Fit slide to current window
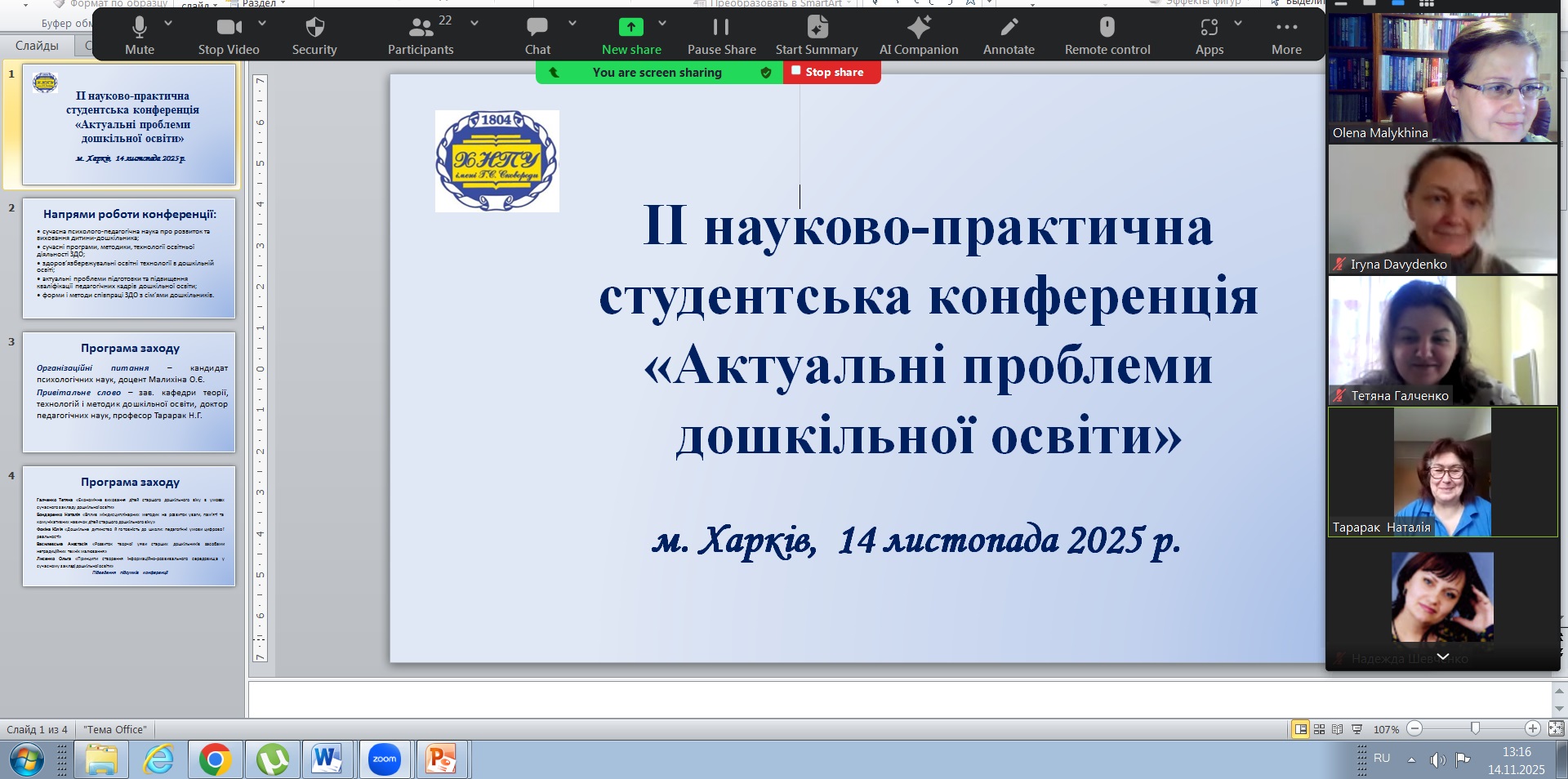The width and height of the screenshot is (1568, 779). point(1556,728)
